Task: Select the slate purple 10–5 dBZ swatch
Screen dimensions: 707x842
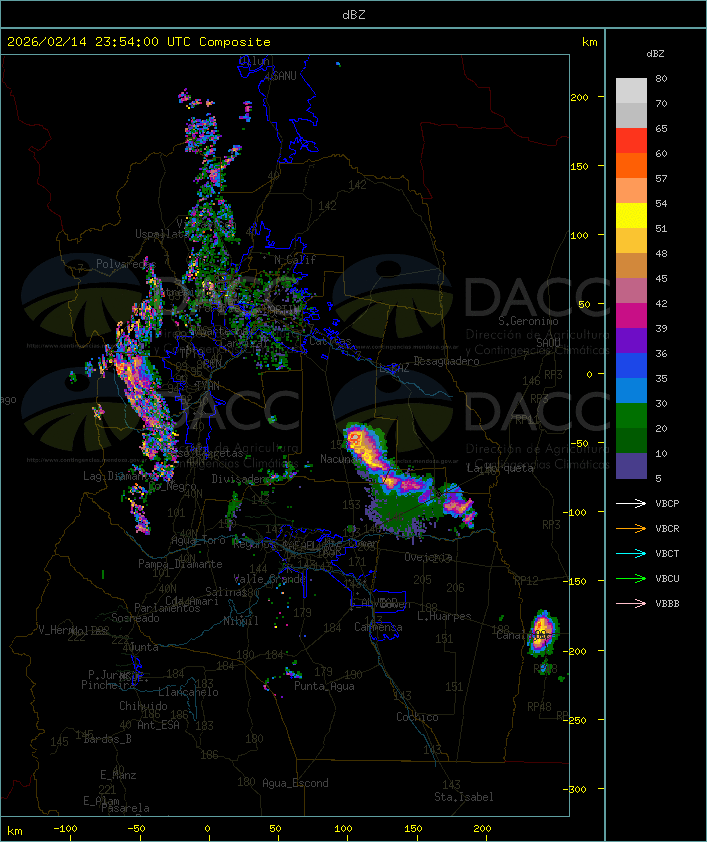Action: pyautogui.click(x=631, y=465)
